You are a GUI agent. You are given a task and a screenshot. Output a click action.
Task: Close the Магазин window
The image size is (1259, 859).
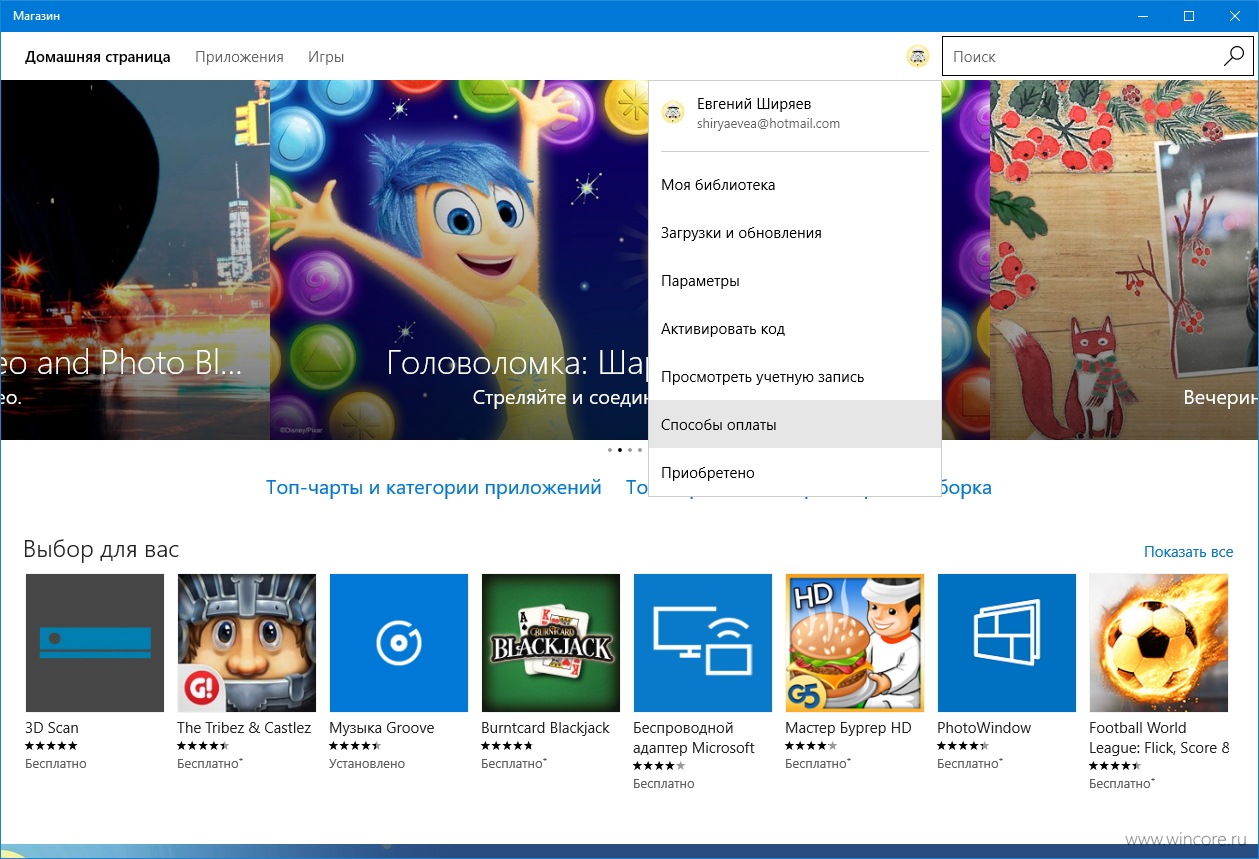[1235, 16]
